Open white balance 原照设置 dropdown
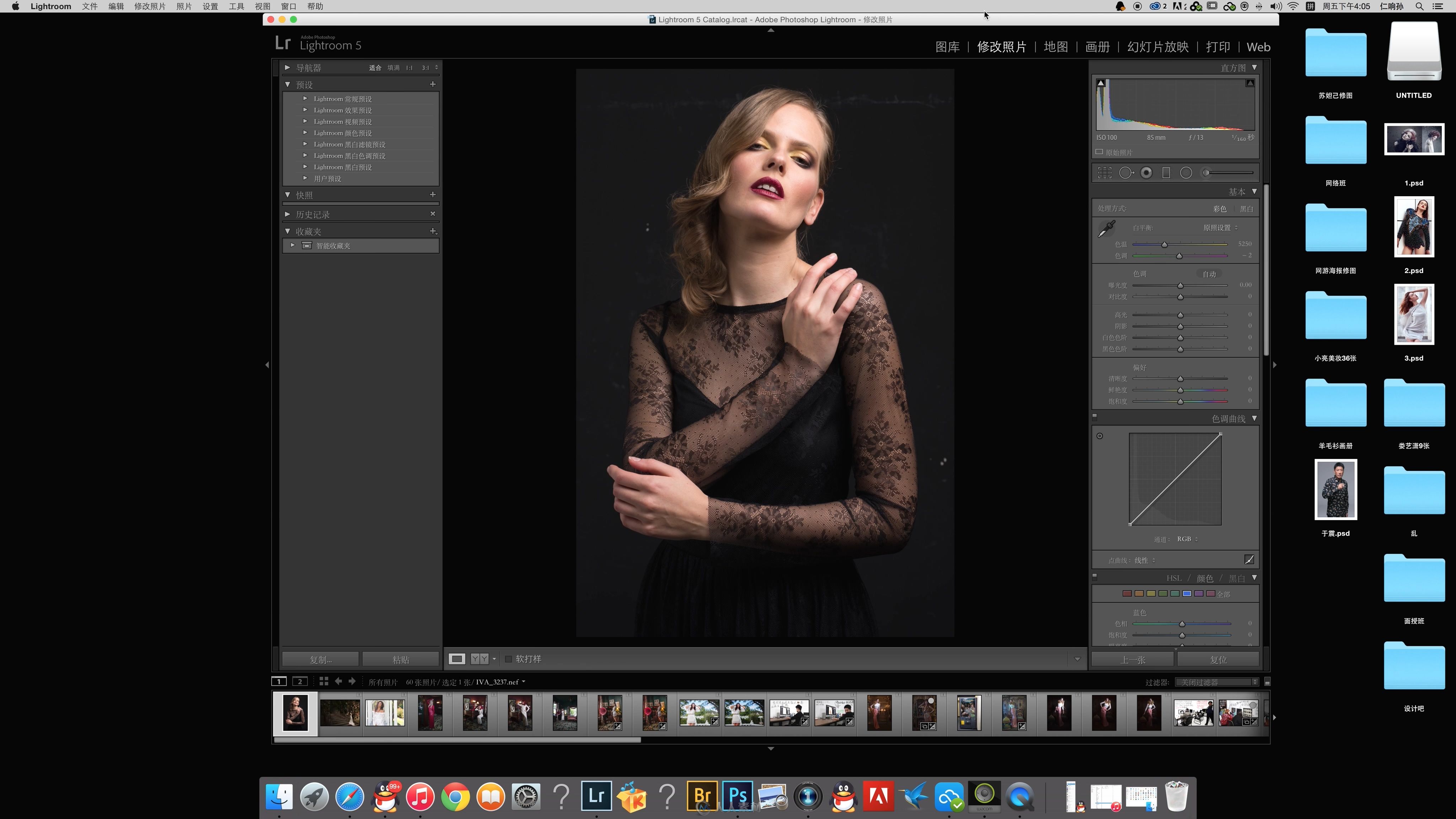 click(x=1220, y=228)
